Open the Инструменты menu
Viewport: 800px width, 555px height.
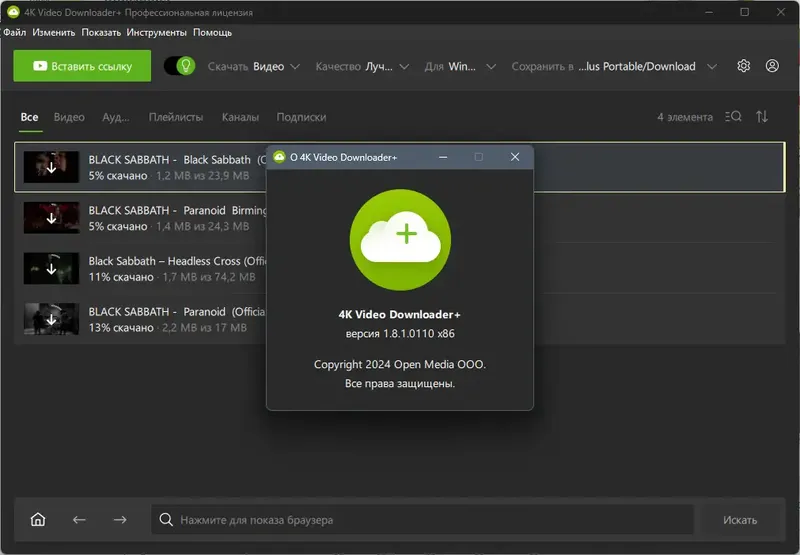tap(157, 33)
